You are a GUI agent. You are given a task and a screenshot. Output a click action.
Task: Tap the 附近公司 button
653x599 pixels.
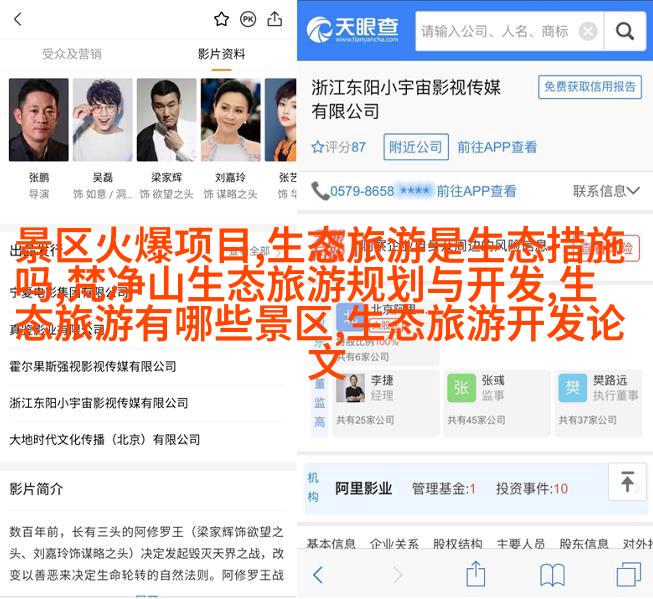tap(416, 147)
